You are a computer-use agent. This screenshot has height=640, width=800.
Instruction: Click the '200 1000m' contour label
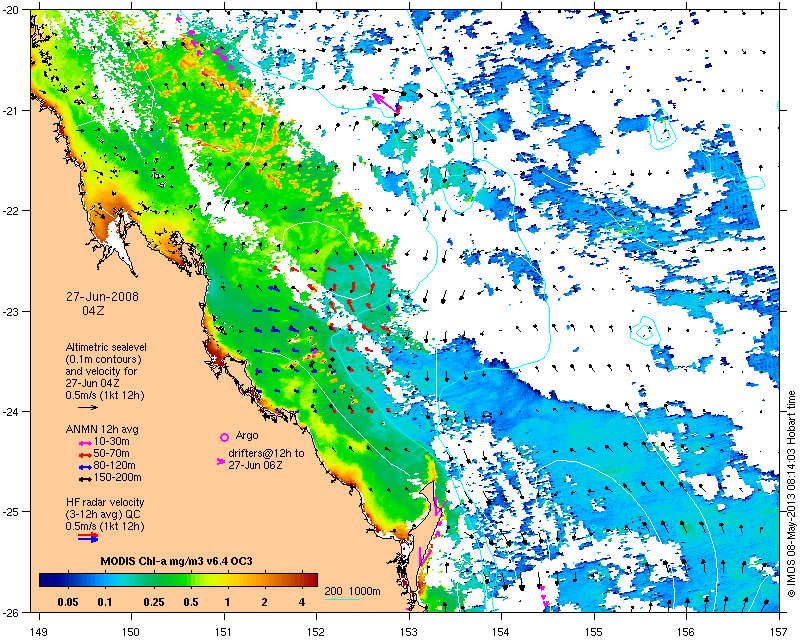pos(353,592)
